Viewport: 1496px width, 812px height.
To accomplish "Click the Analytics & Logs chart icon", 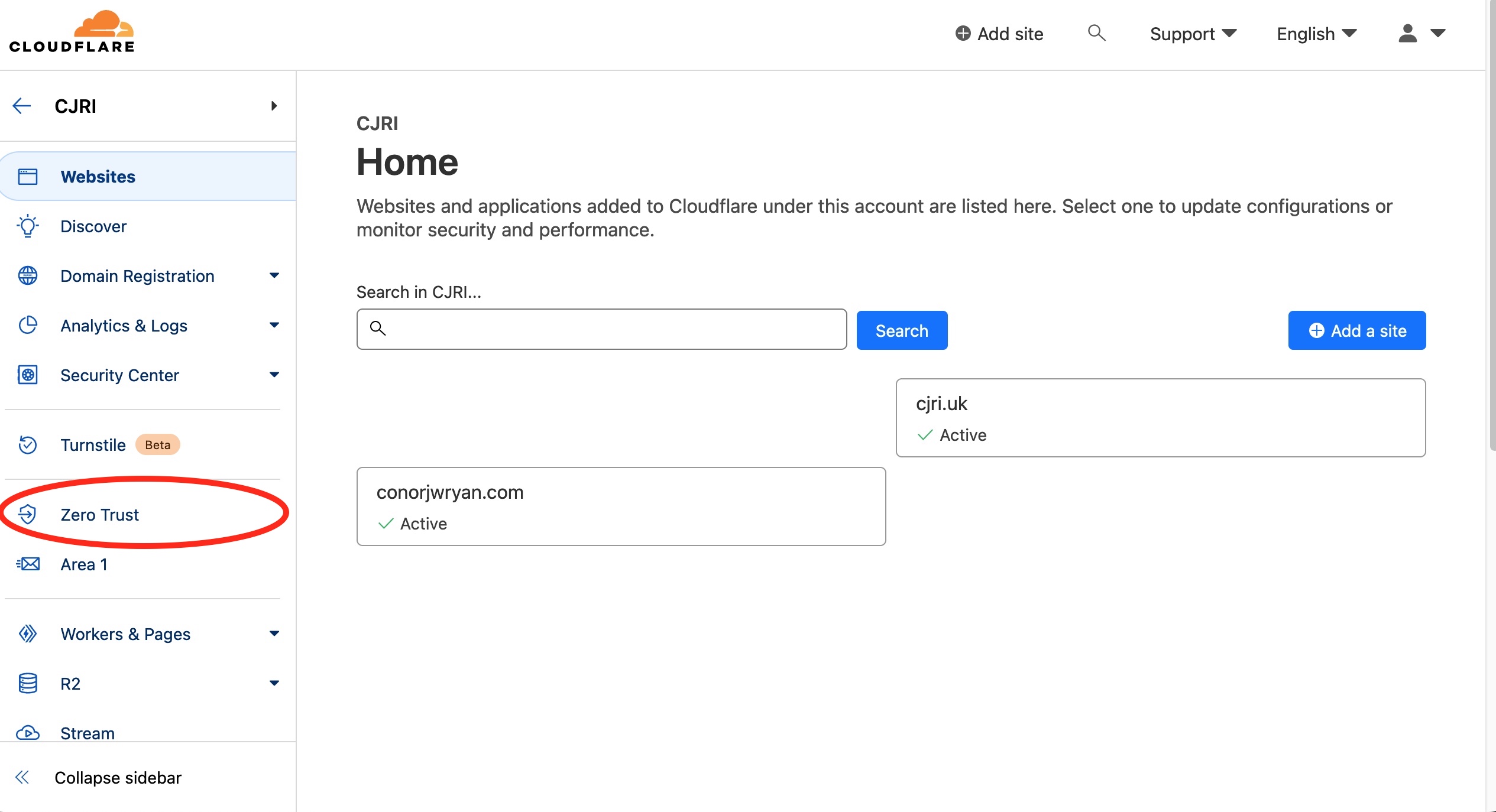I will 28,325.
